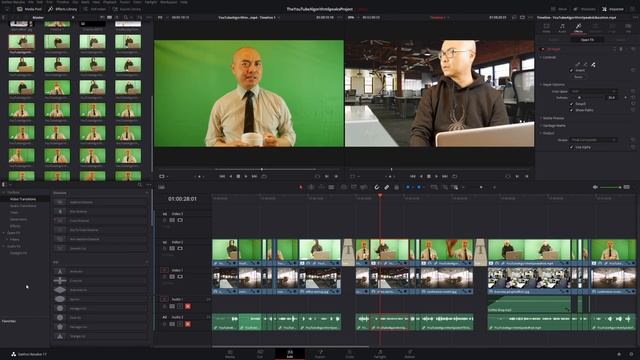Lock the Video 3 track
Viewport: 640px width, 360px height.
165,220
